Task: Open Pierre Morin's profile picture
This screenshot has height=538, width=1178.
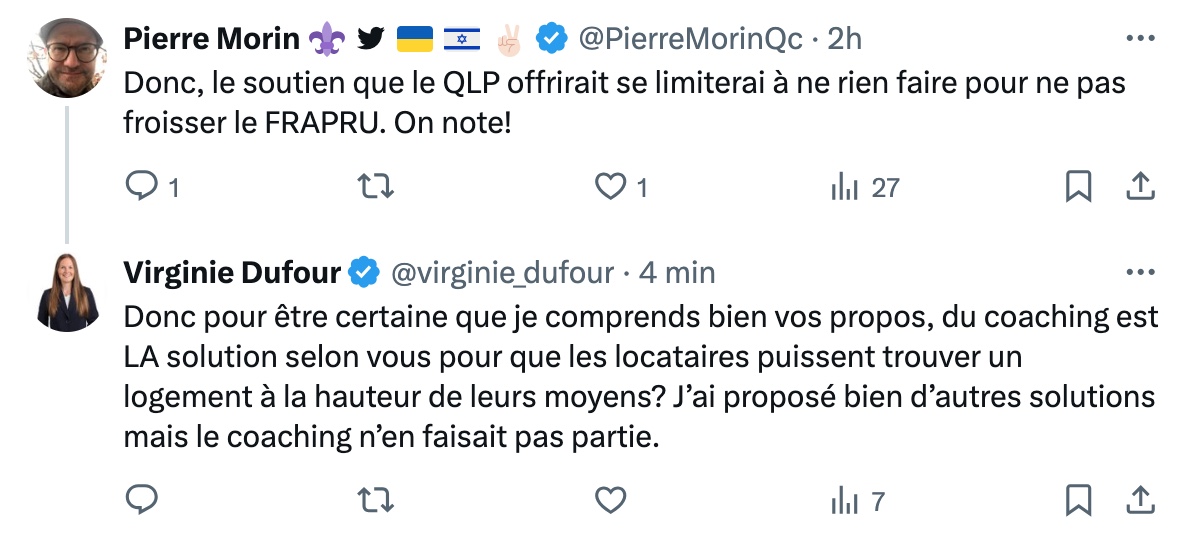Action: point(68,58)
